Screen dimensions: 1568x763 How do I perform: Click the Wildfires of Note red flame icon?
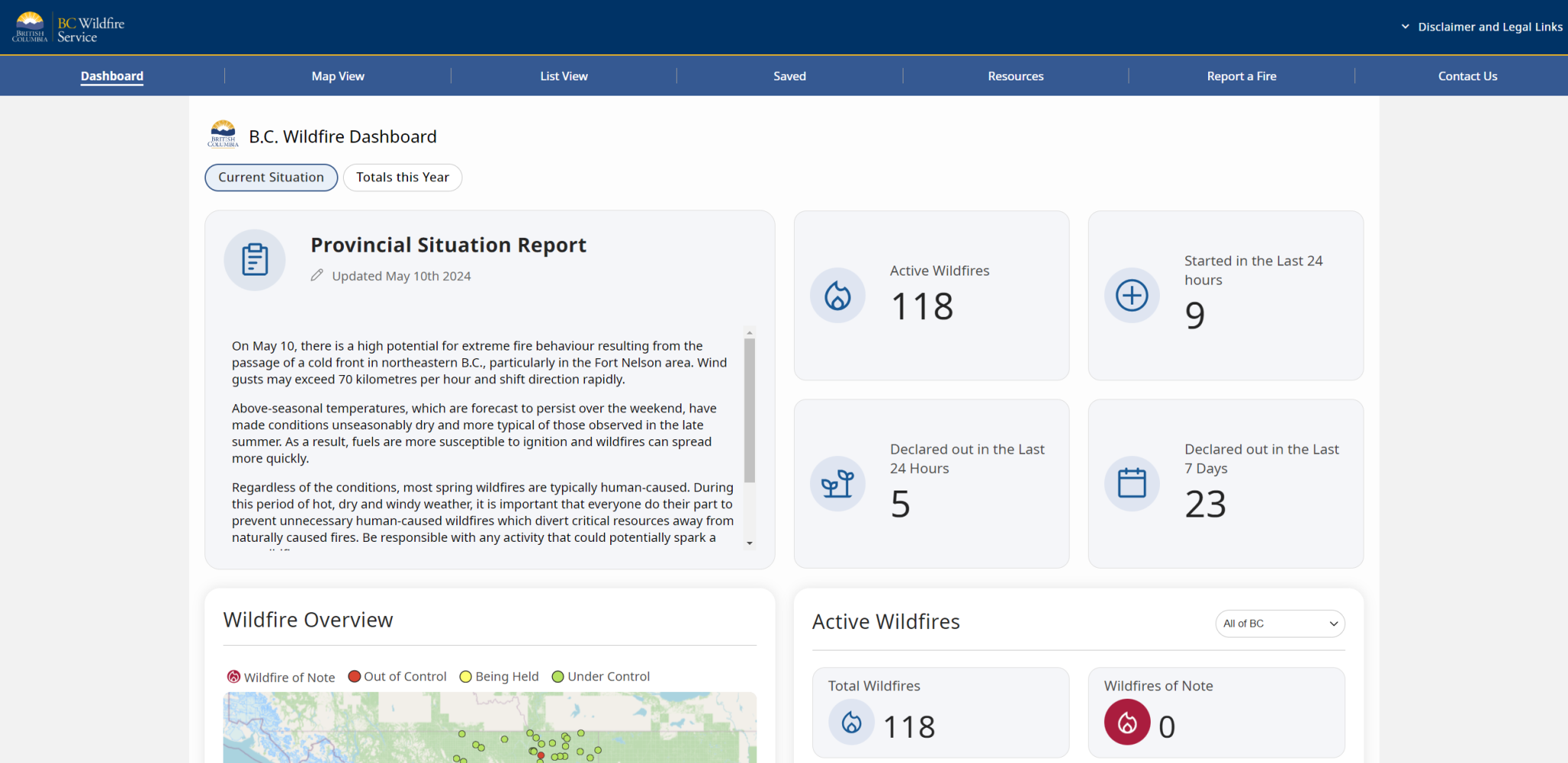pos(1127,722)
